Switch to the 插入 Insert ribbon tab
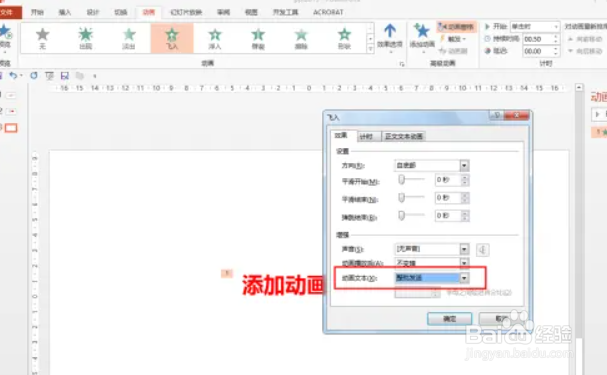This screenshot has width=607, height=375. (65, 12)
